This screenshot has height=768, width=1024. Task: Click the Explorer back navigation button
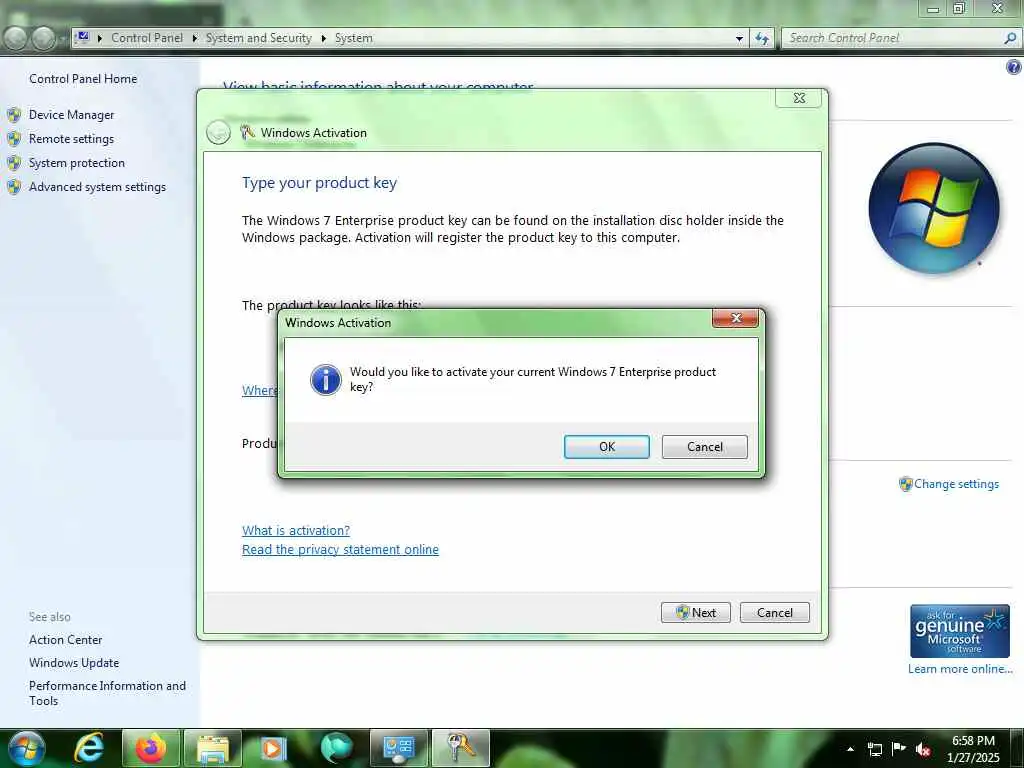(16, 39)
